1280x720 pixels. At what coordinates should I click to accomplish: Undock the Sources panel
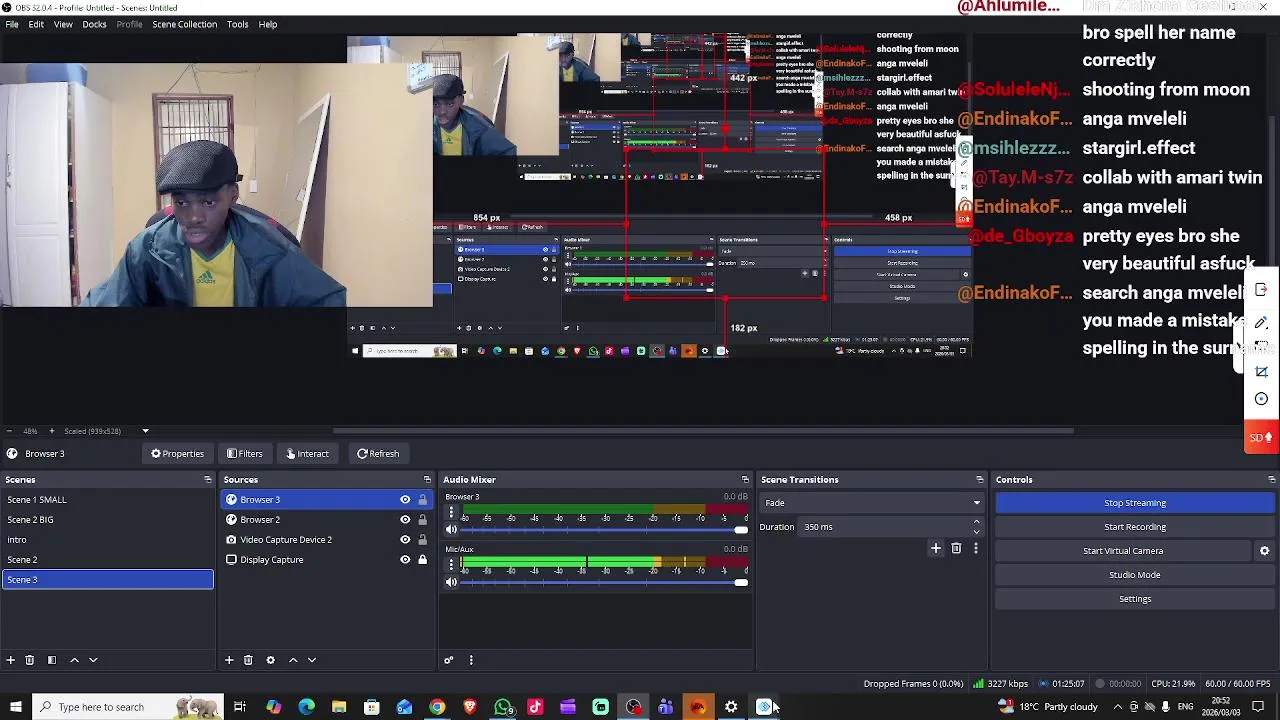427,480
